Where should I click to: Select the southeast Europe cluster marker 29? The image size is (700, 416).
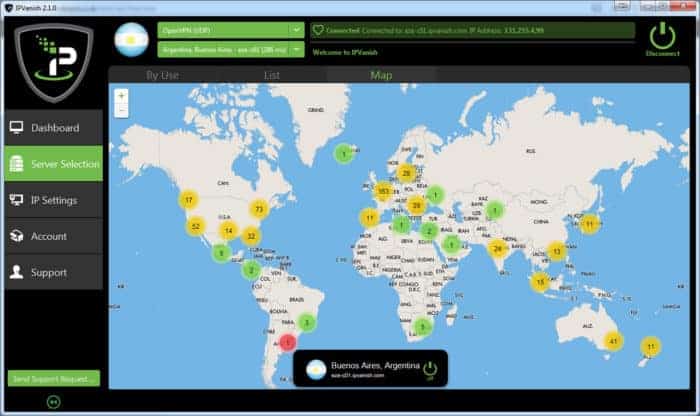[416, 206]
